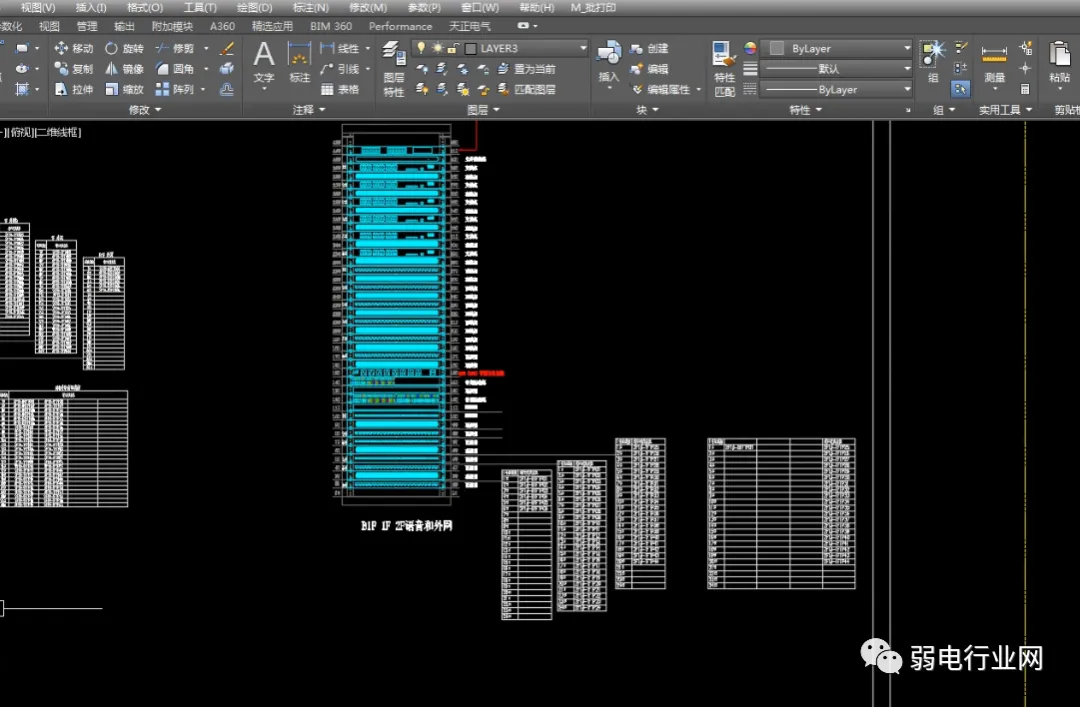This screenshot has width=1080, height=707.
Task: Click the object color wheel icon
Action: 750,48
